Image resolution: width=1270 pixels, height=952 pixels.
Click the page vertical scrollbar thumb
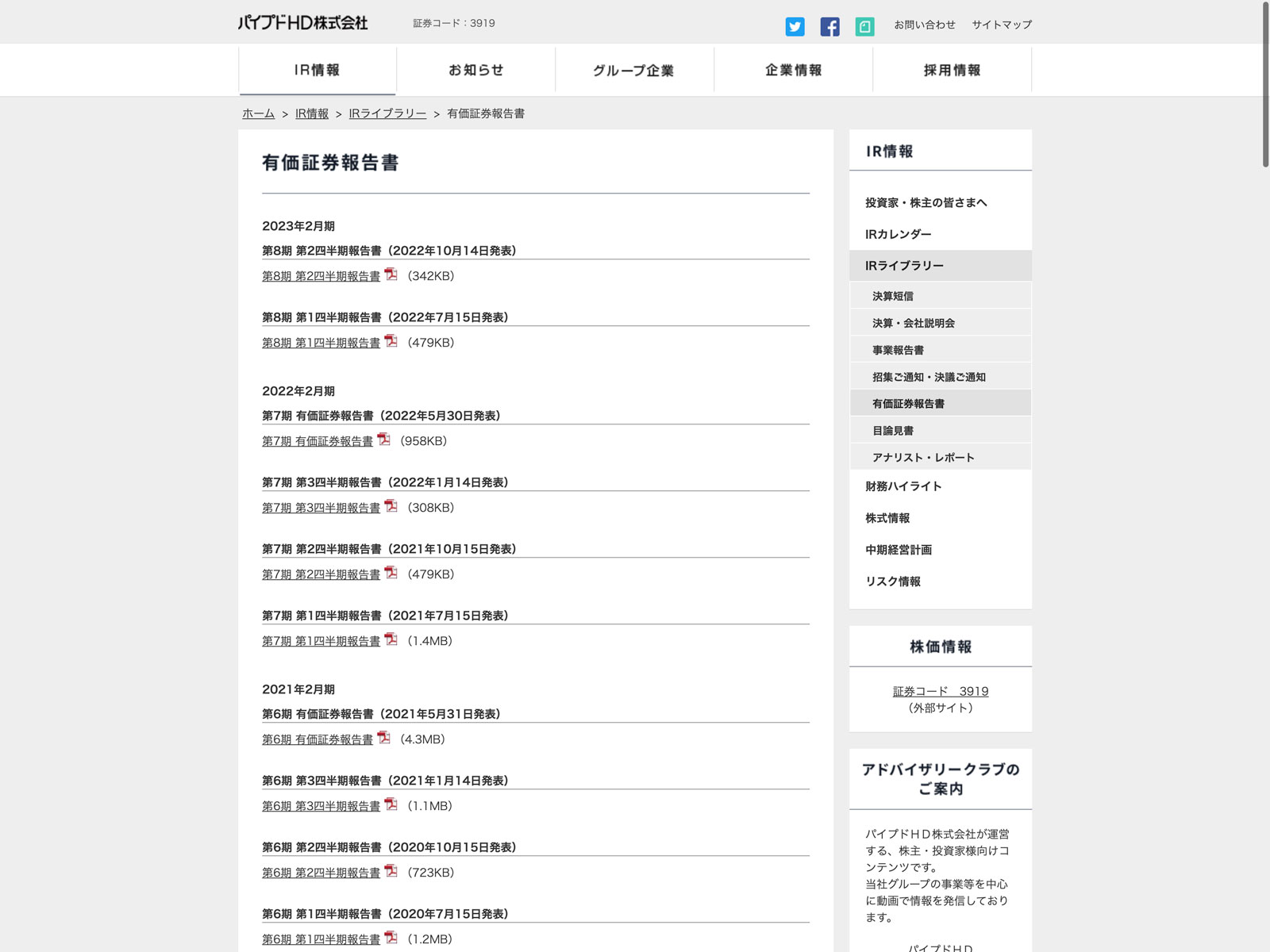[x=1265, y=83]
